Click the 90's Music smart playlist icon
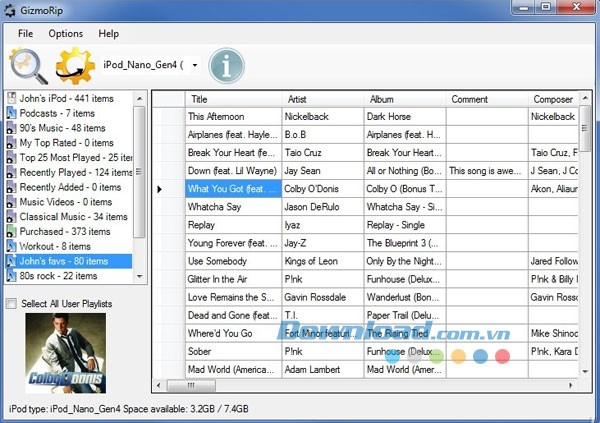Viewport: 600px width, 423px height. (11, 128)
